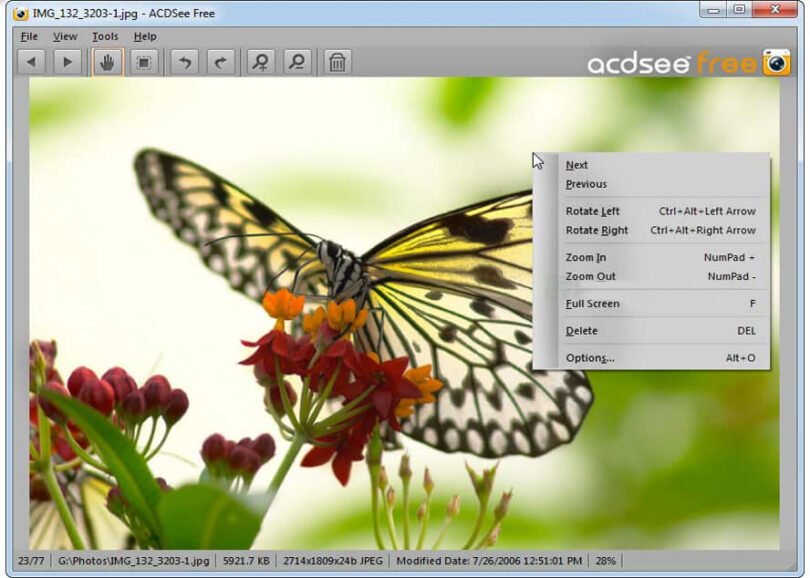
Task: Open the Tools menu
Action: (104, 36)
